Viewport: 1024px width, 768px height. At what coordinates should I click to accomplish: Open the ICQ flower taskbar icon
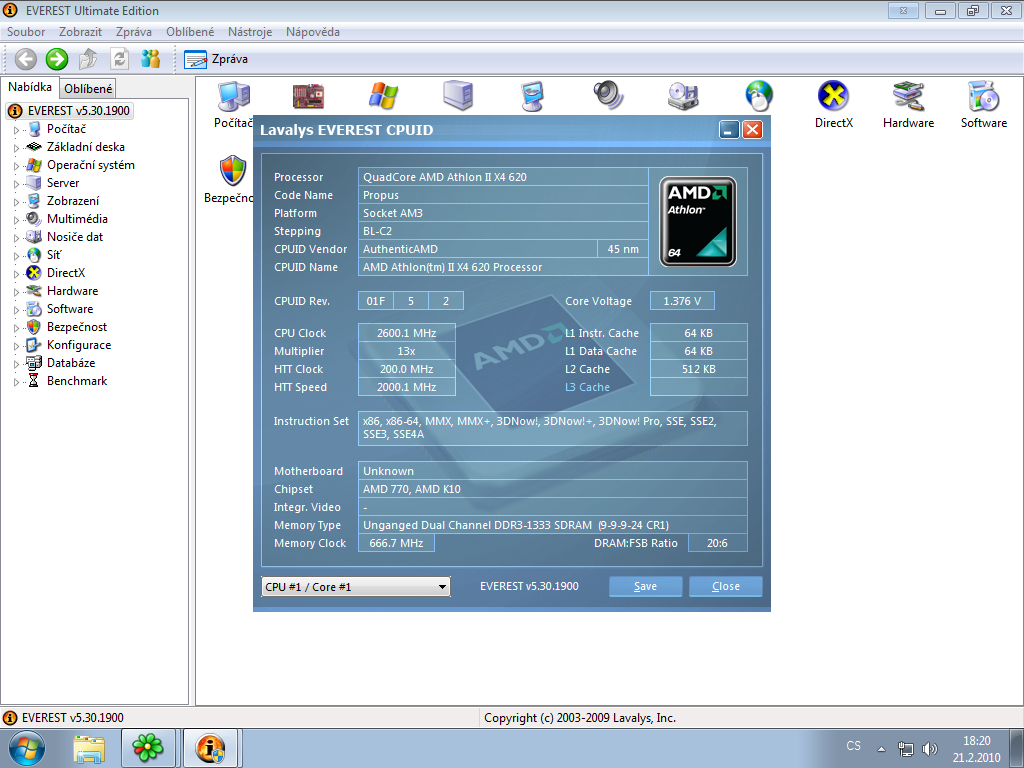click(x=148, y=748)
